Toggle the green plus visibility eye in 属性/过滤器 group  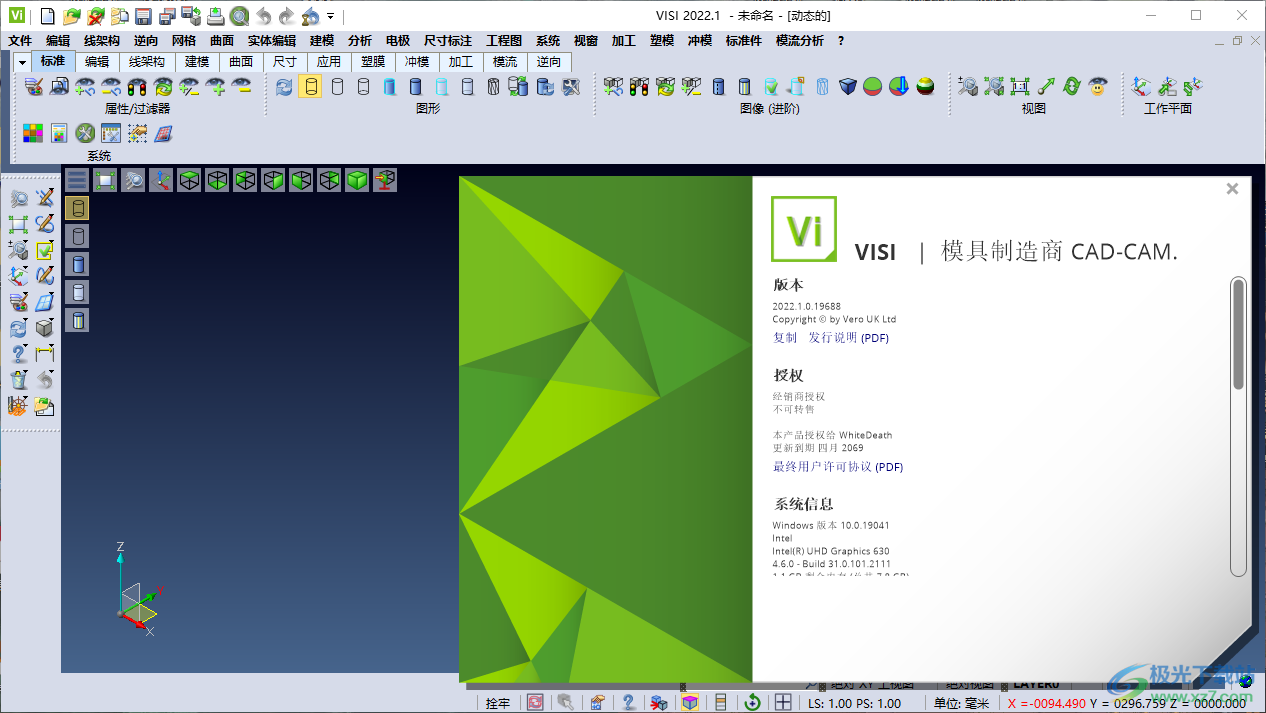tap(216, 88)
